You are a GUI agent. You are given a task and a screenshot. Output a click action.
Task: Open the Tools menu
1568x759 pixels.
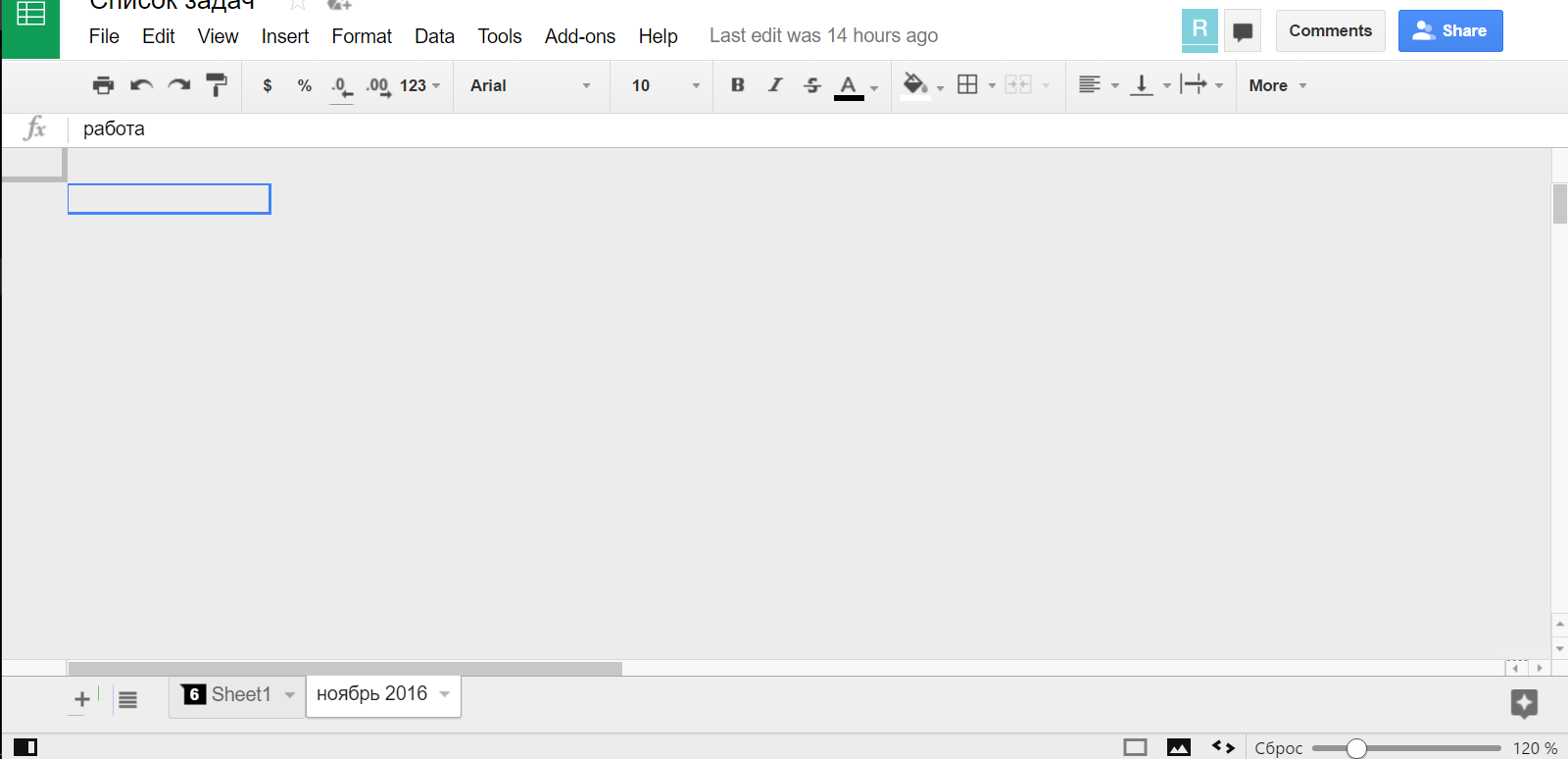click(x=500, y=36)
